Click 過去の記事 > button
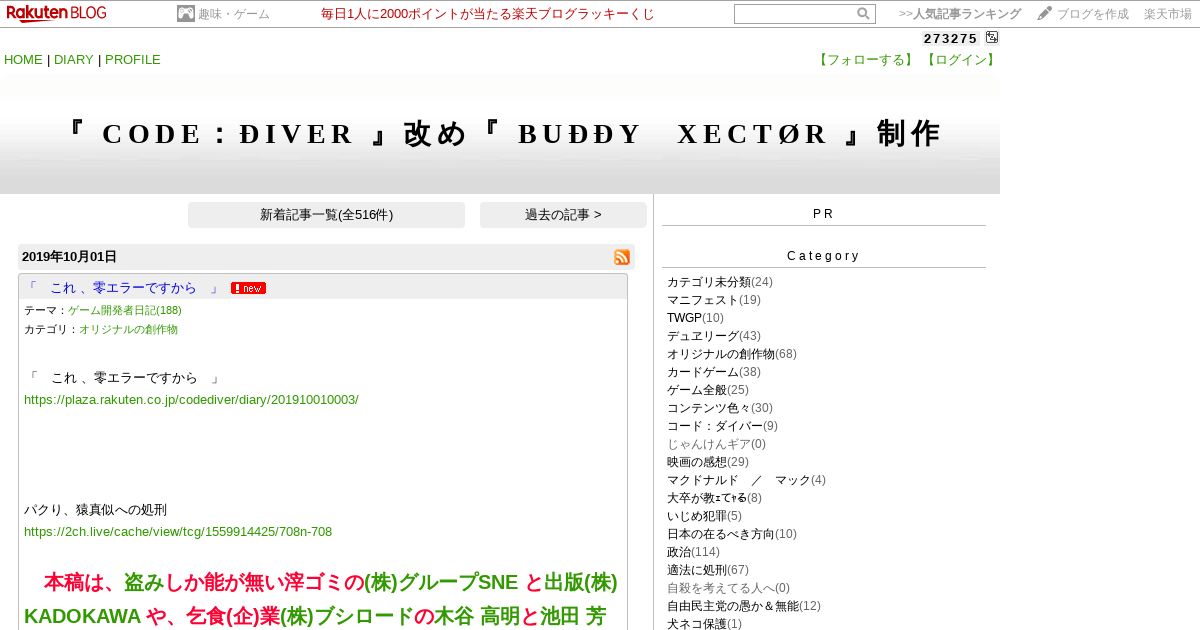The width and height of the screenshot is (1200, 630). pos(563,215)
